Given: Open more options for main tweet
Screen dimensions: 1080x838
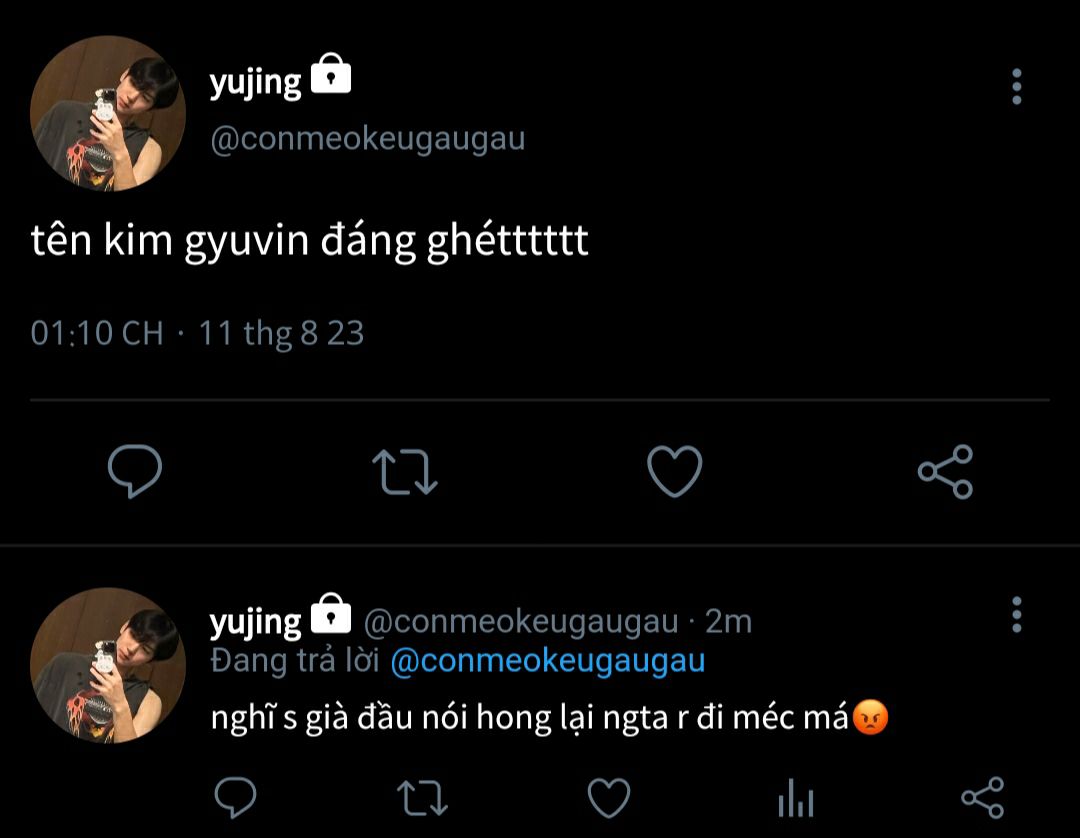Looking at the screenshot, I should pos(1016,88).
